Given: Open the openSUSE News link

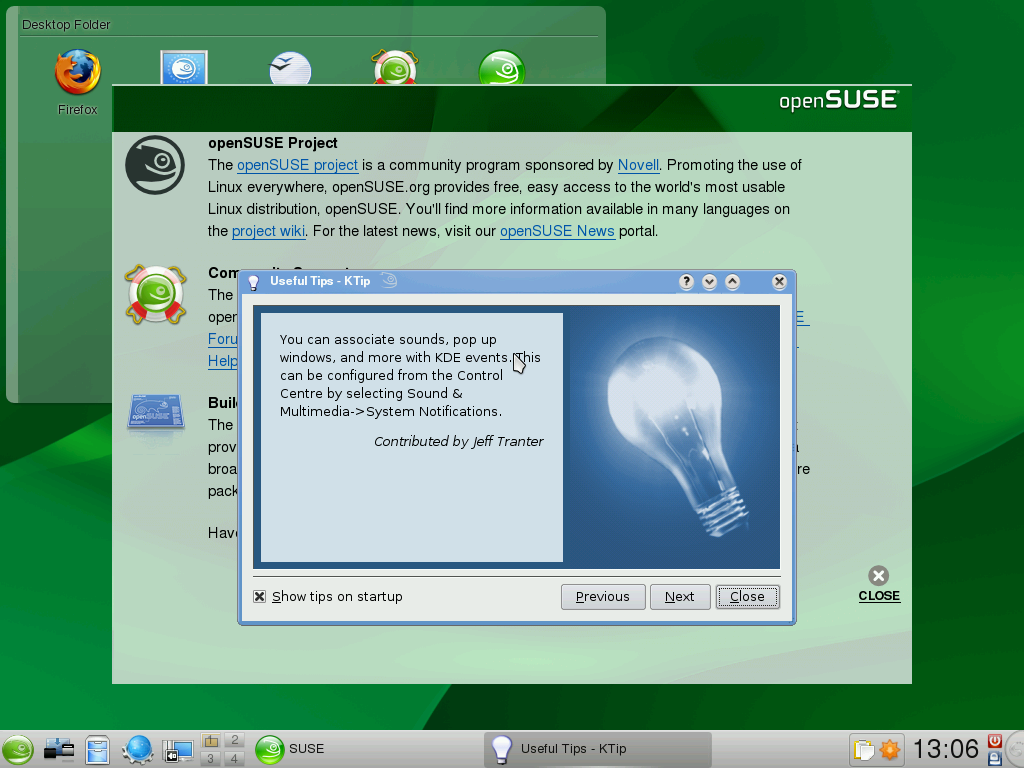Looking at the screenshot, I should pyautogui.click(x=557, y=231).
